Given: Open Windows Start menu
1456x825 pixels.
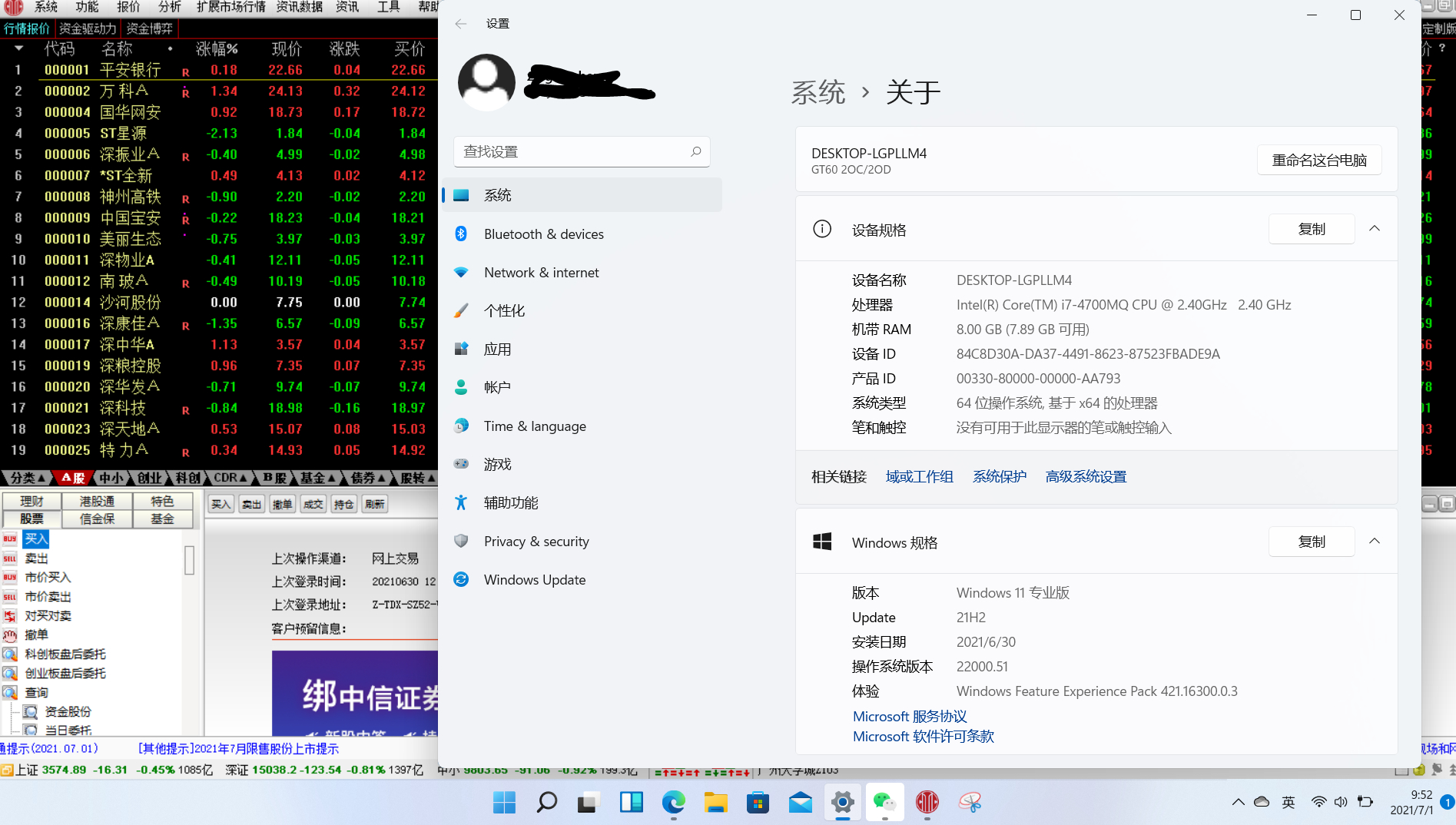Looking at the screenshot, I should 504,803.
